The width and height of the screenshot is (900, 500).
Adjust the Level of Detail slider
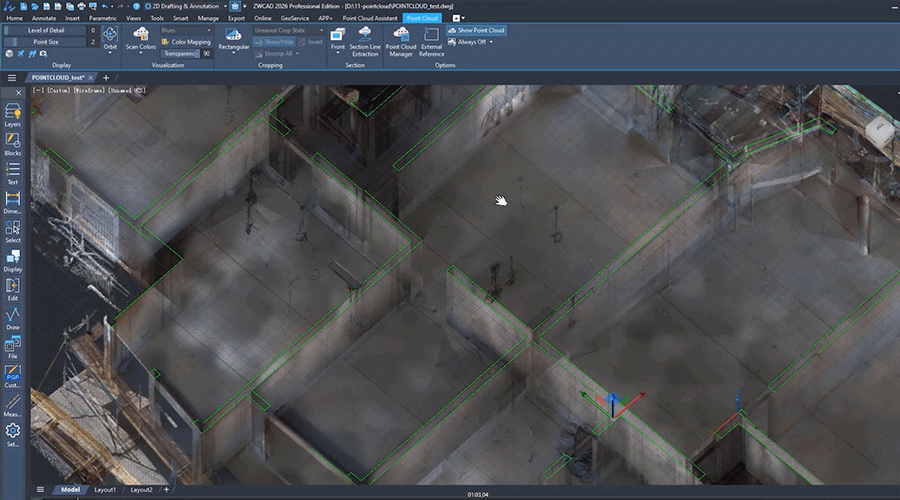pyautogui.click(x=46, y=30)
